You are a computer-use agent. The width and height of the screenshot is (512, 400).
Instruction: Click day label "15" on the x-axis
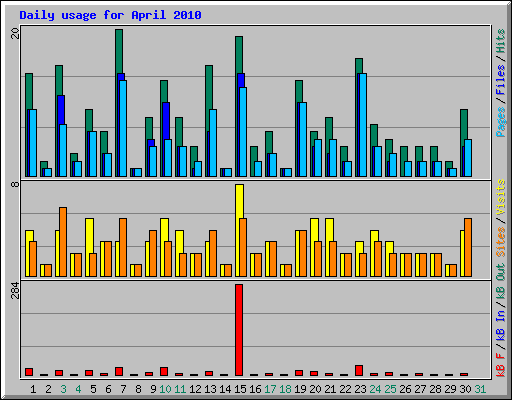(x=240, y=389)
